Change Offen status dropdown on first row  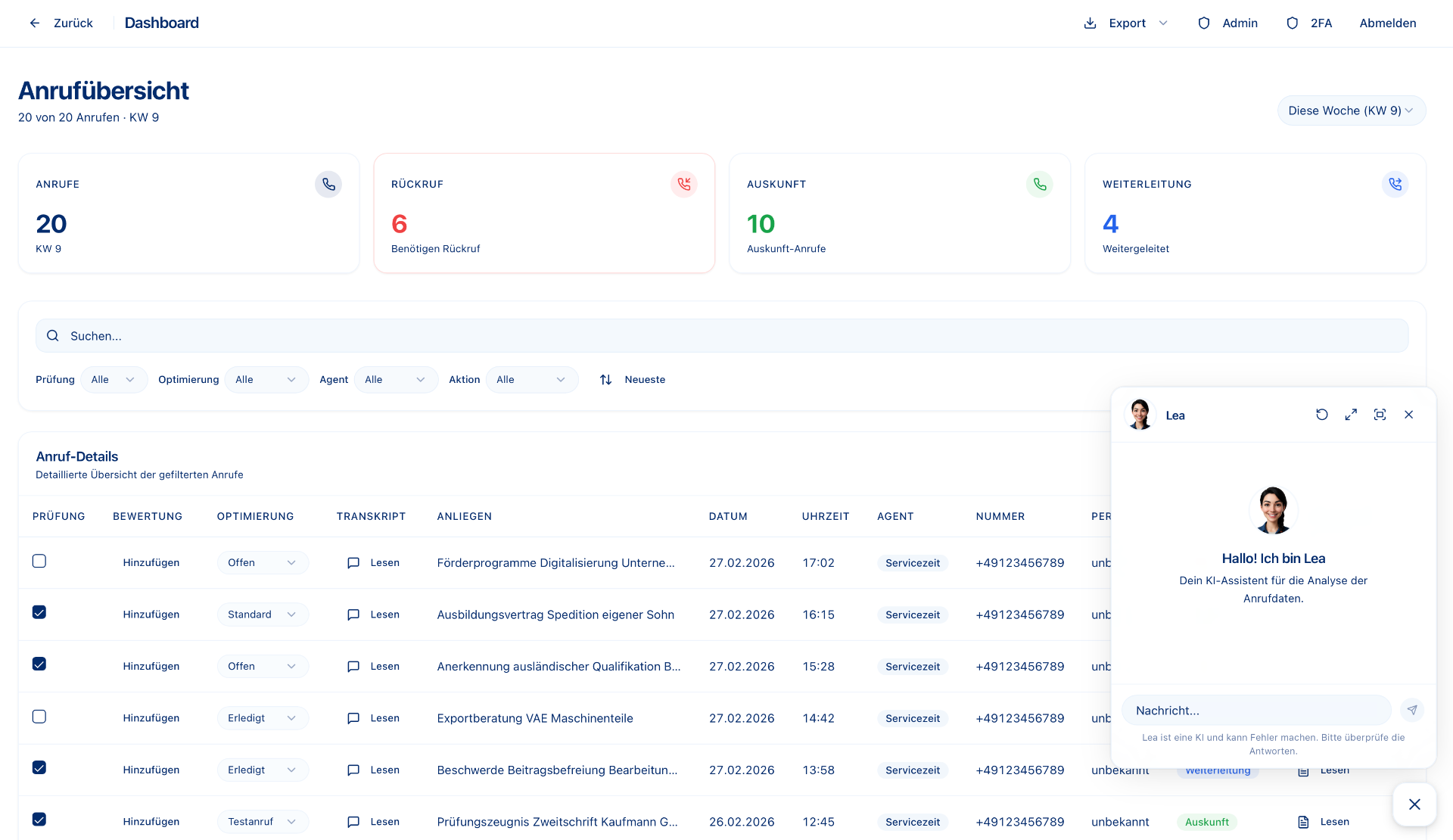pos(262,562)
